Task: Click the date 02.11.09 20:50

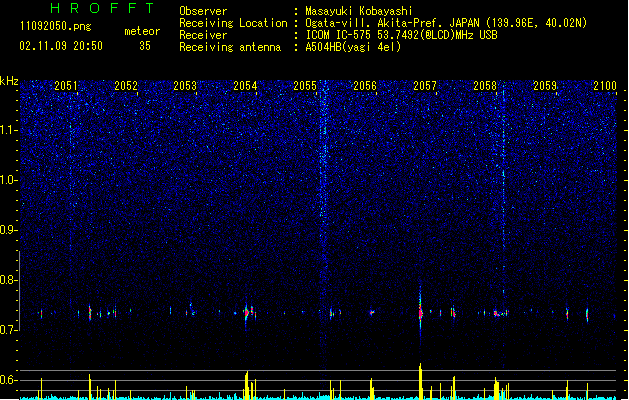Action: 61,46
